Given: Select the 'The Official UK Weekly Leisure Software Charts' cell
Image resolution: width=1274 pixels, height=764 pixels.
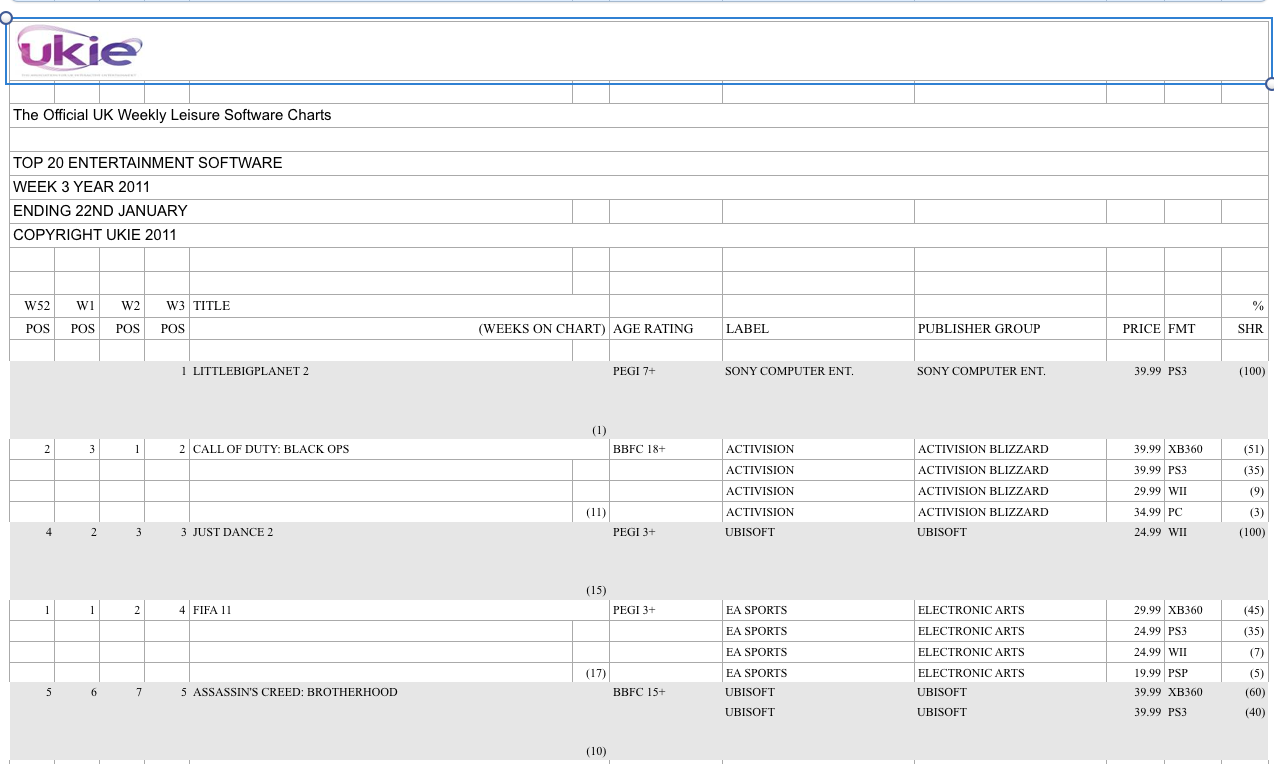Looking at the screenshot, I should tap(172, 115).
